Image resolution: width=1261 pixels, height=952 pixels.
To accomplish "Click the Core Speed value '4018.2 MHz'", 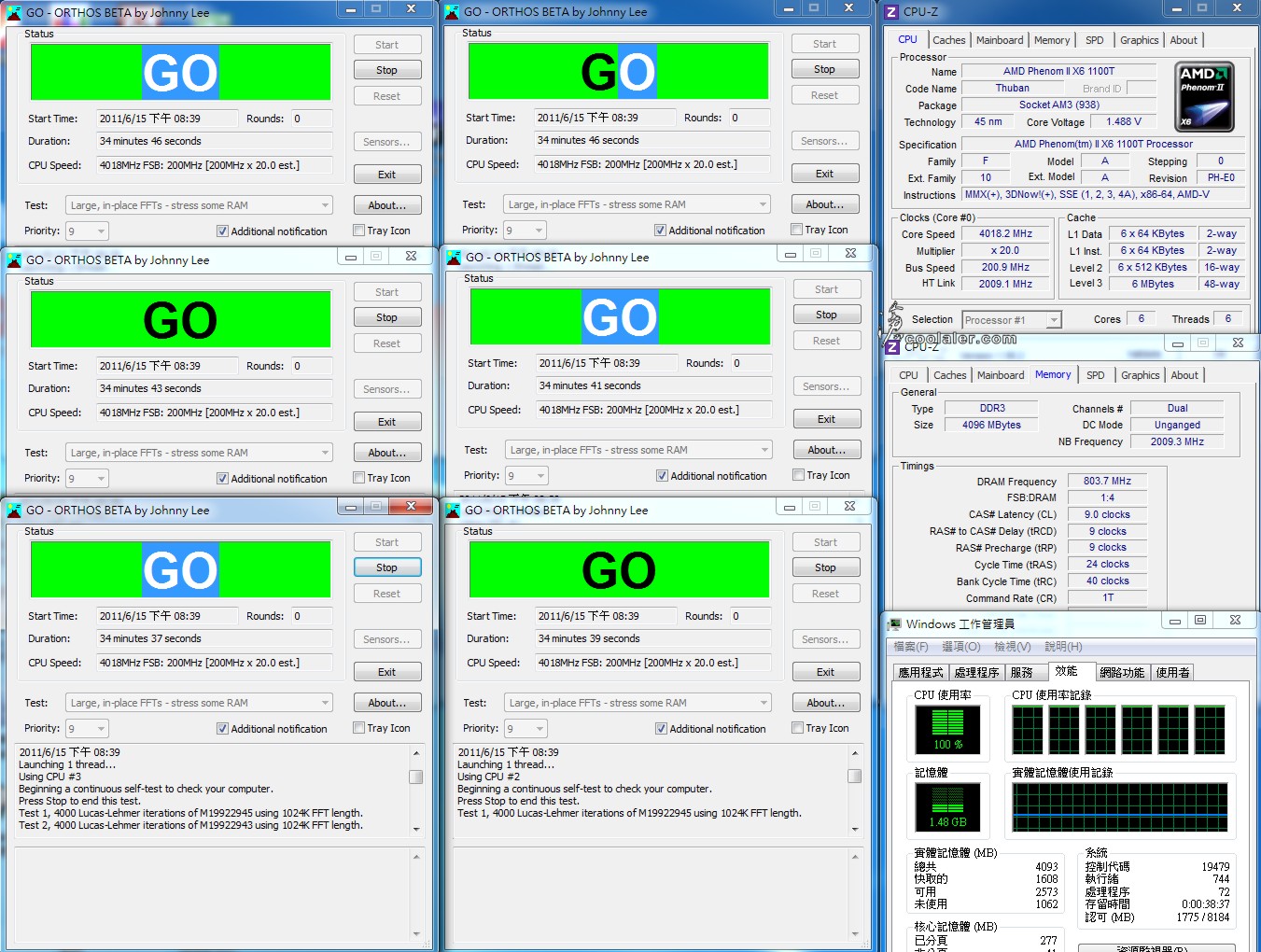I will [1005, 234].
